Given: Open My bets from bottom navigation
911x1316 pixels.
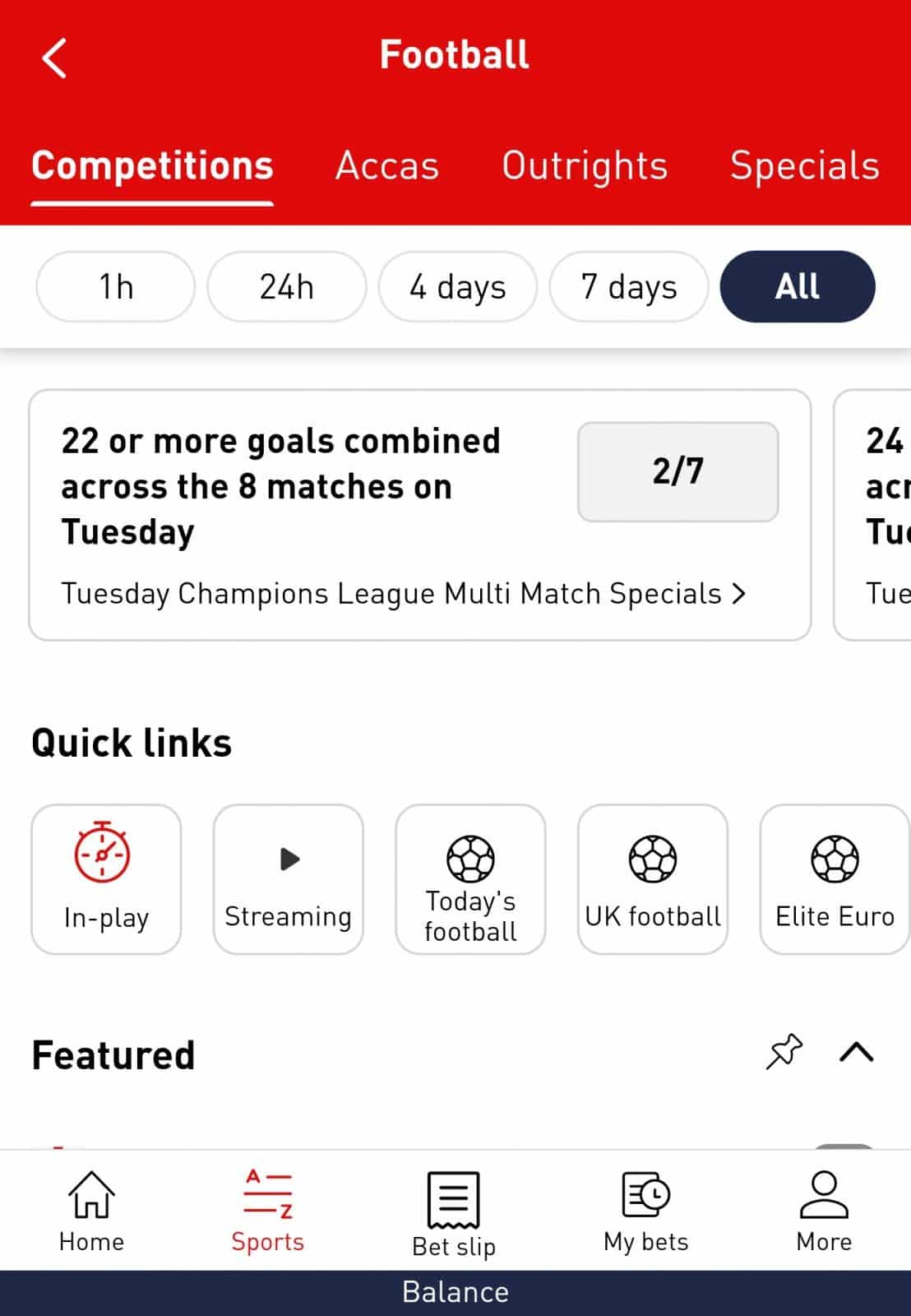Looking at the screenshot, I should [x=646, y=1212].
